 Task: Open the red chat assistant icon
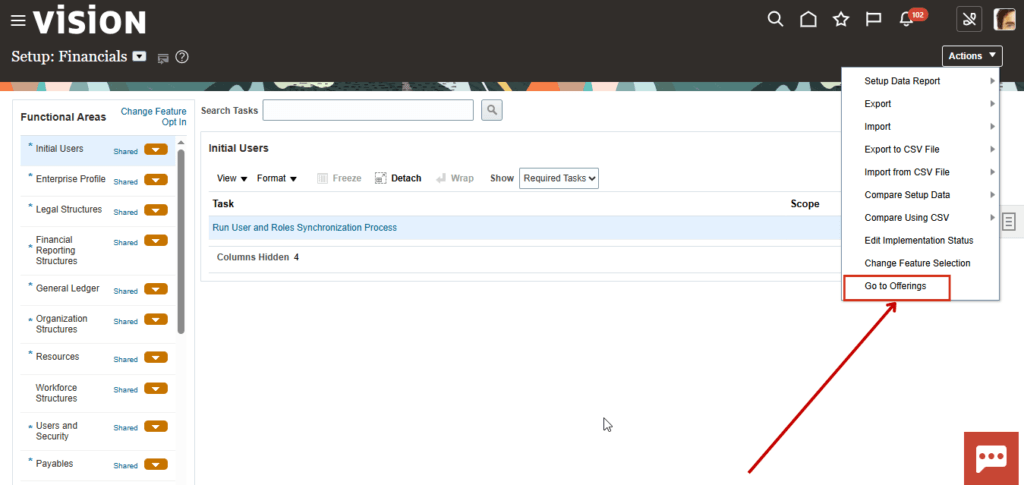pos(991,458)
